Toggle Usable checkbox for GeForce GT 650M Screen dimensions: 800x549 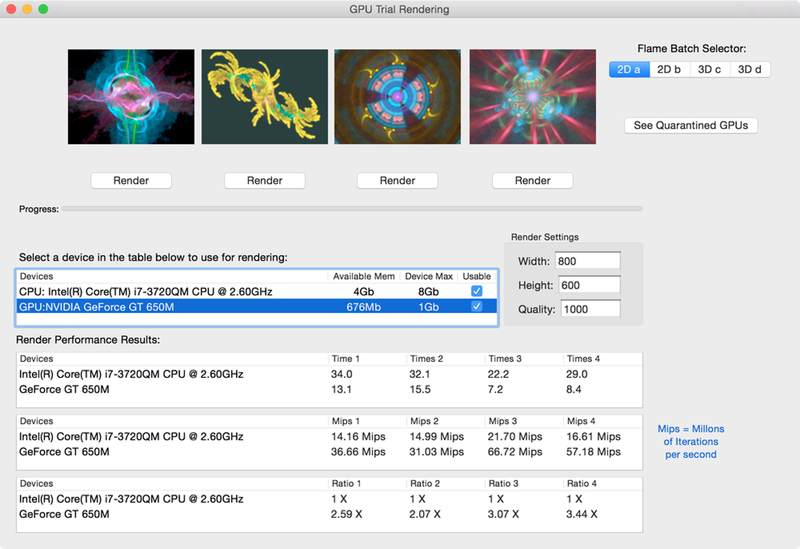click(x=477, y=307)
